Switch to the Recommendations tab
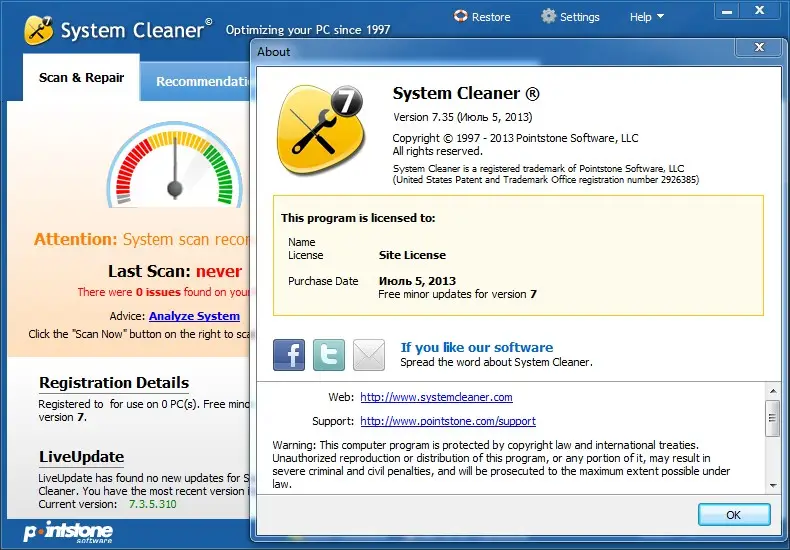This screenshot has width=790, height=550. 195,81
